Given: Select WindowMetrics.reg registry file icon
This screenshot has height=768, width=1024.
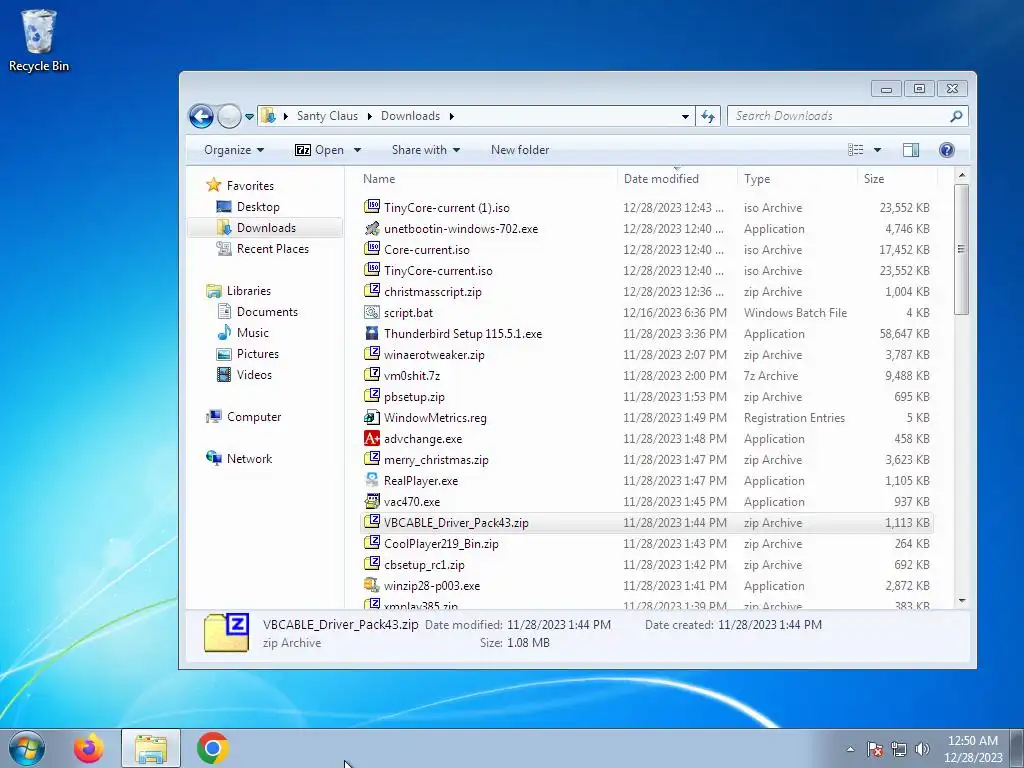Looking at the screenshot, I should pos(372,417).
